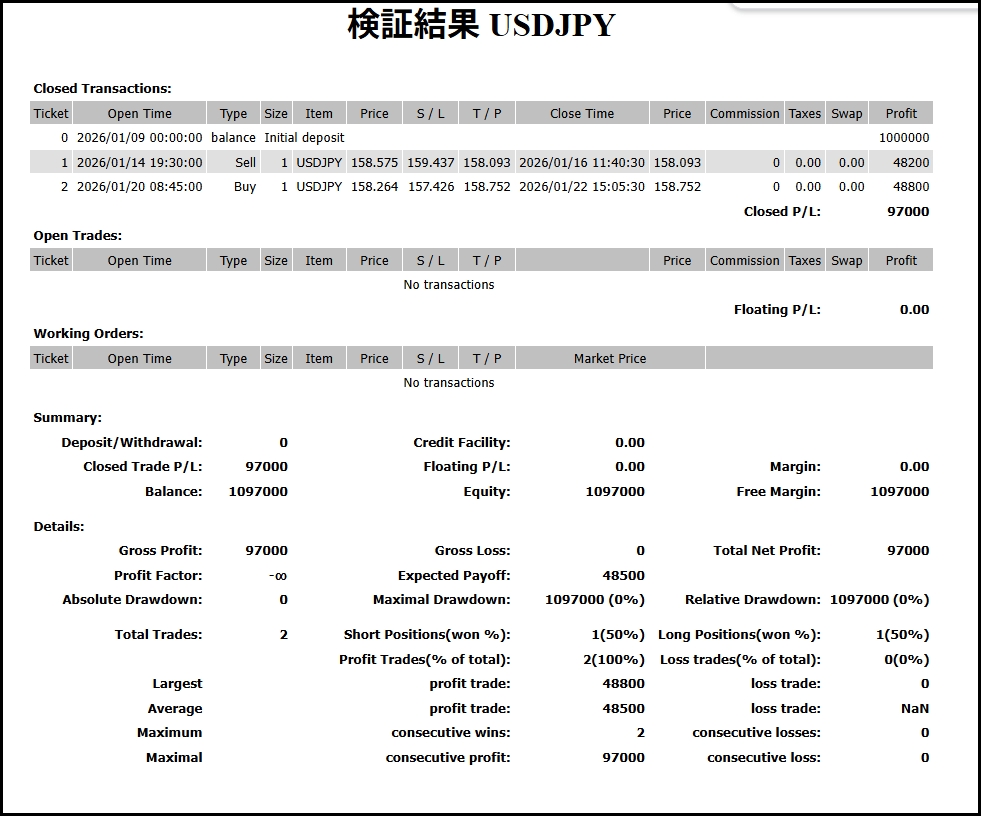Click the Profit Factor value -∞

[x=278, y=576]
